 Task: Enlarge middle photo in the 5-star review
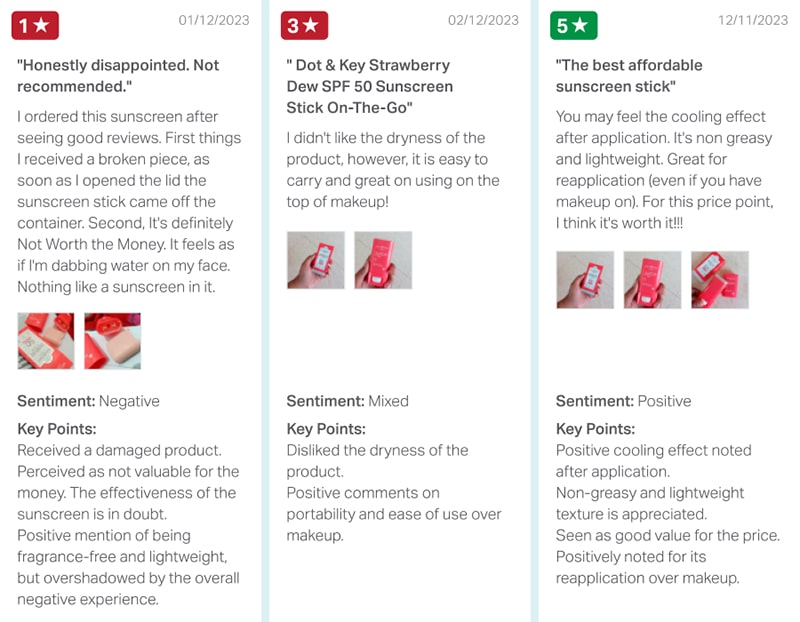click(652, 279)
